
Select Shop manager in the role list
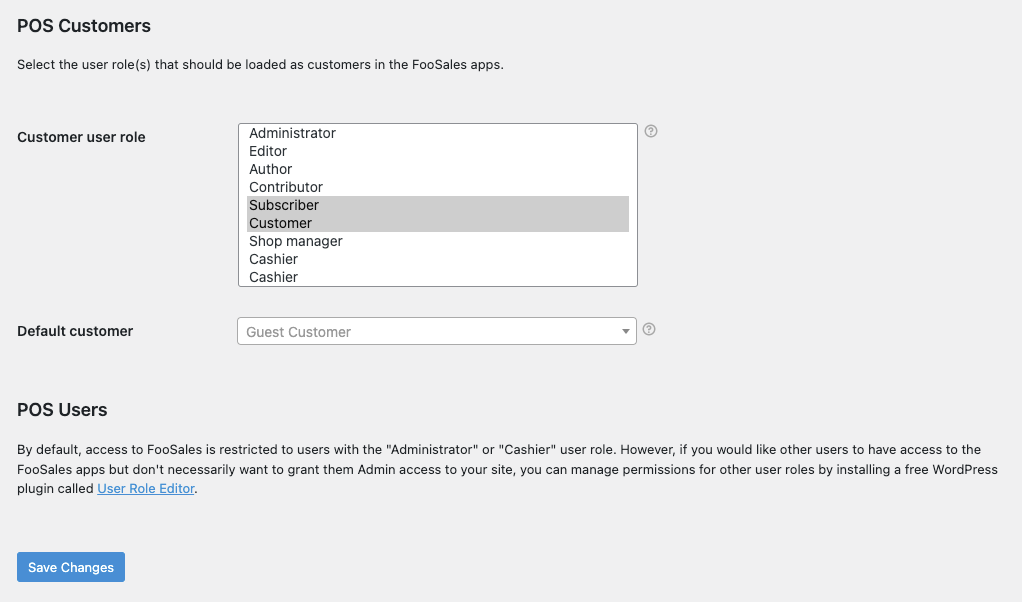tap(296, 241)
